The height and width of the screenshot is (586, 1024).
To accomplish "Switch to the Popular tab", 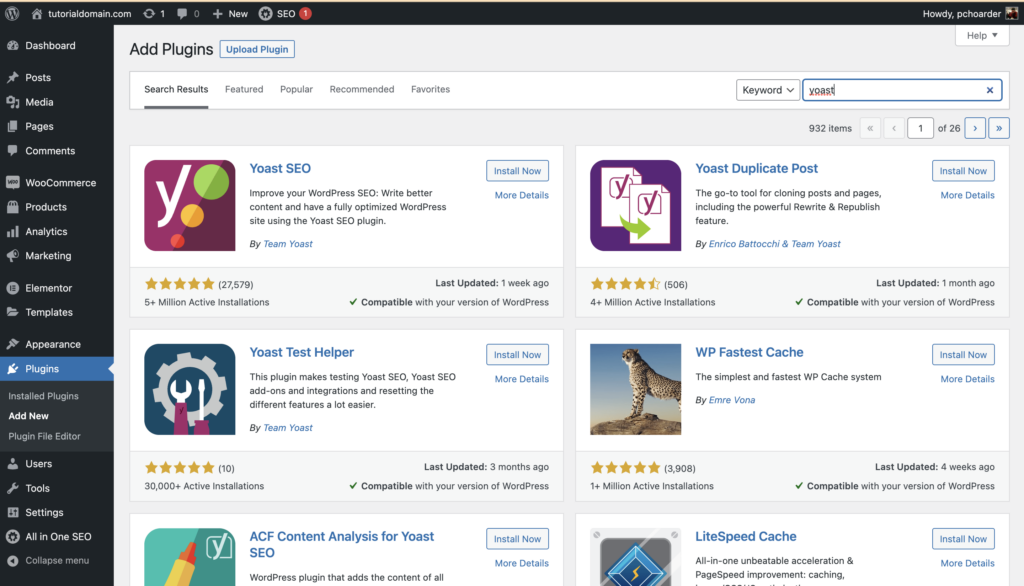I will click(296, 90).
